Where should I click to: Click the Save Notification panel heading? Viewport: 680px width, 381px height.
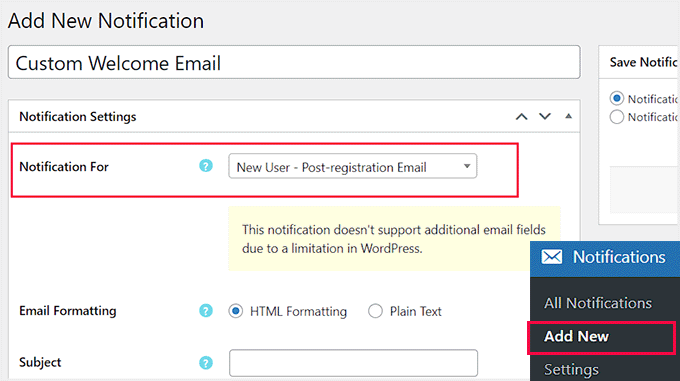(x=643, y=62)
